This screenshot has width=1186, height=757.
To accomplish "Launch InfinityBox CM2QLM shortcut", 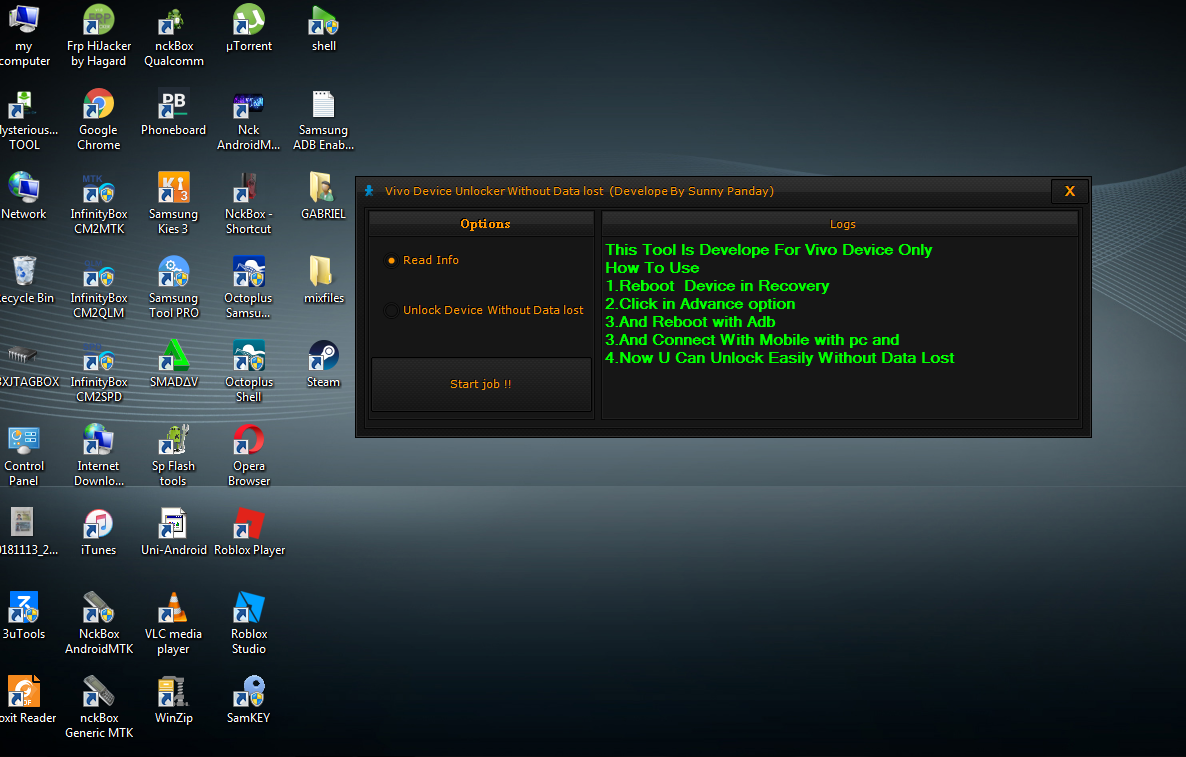I will point(98,287).
